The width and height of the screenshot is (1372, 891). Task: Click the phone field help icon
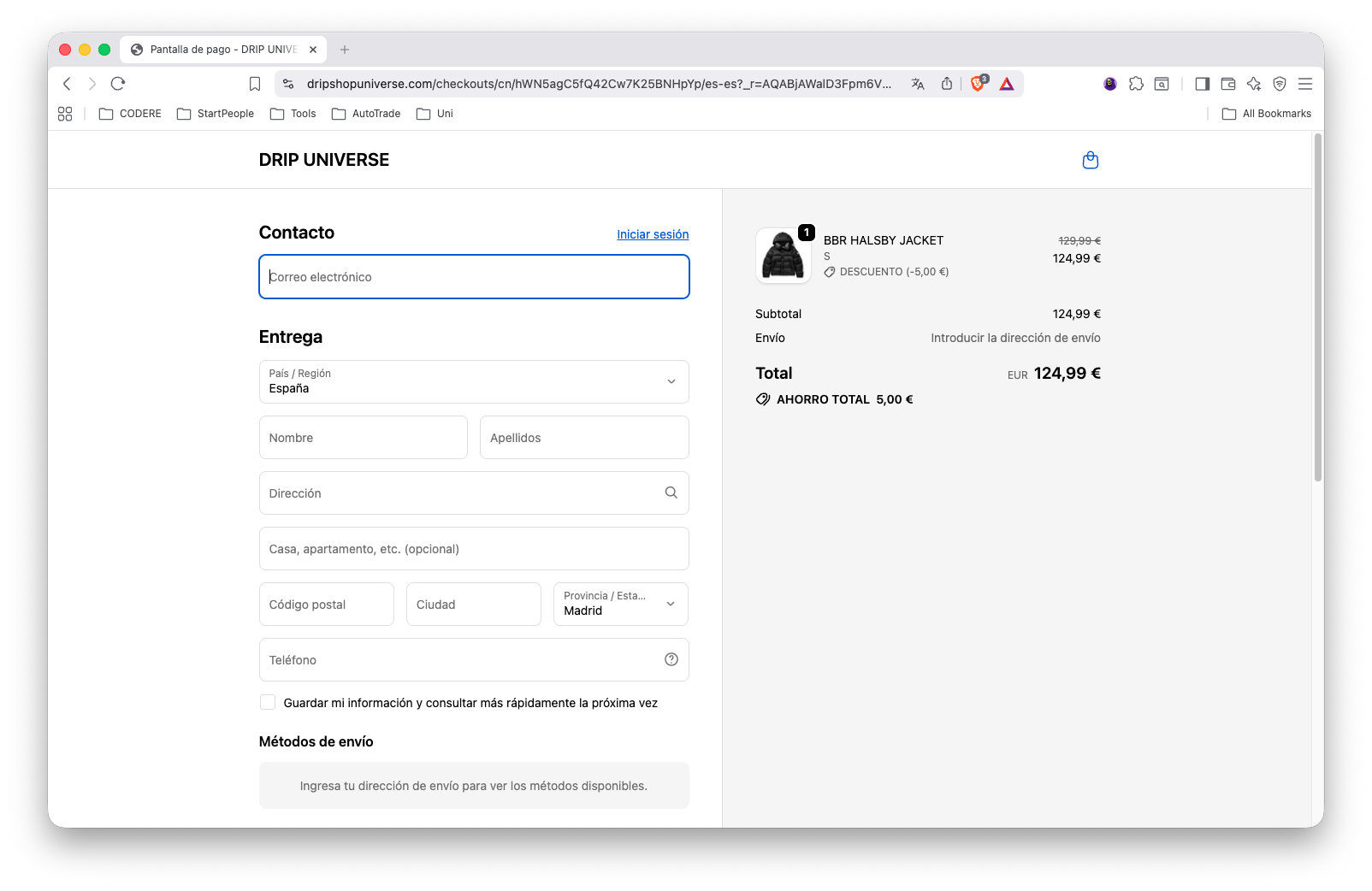[671, 659]
